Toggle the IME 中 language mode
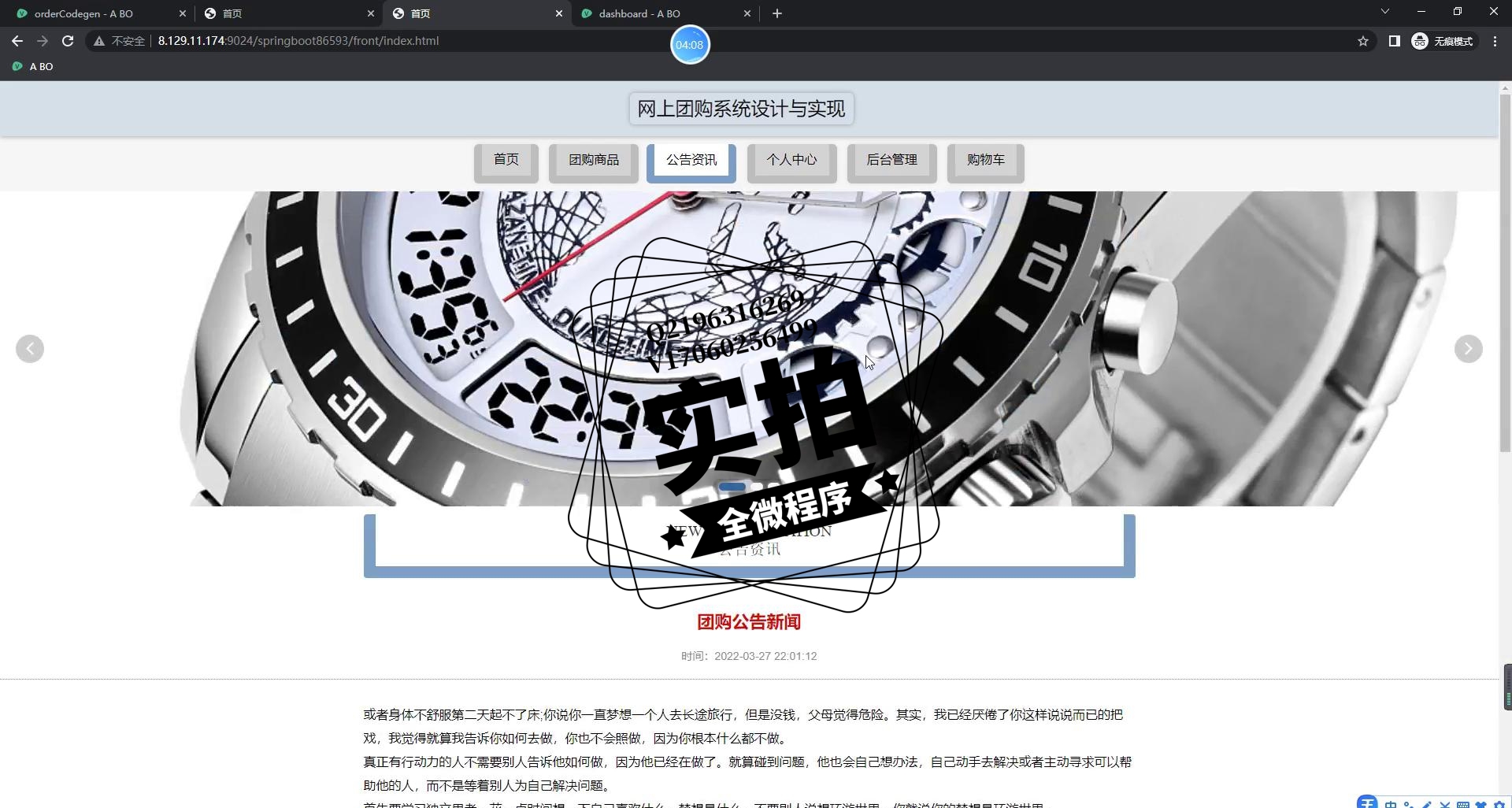 [1391, 803]
